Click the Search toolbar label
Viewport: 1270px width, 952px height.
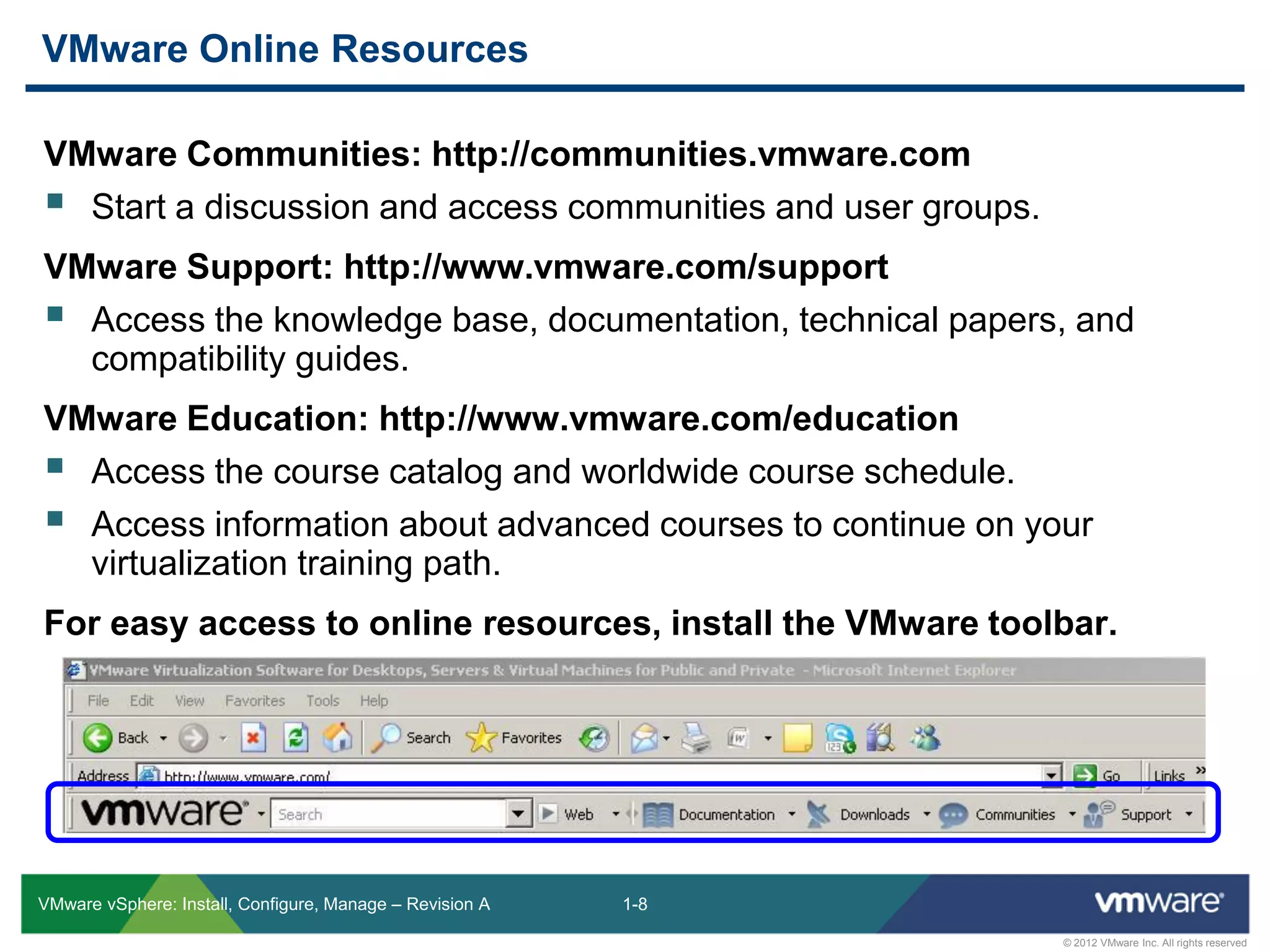coord(428,738)
